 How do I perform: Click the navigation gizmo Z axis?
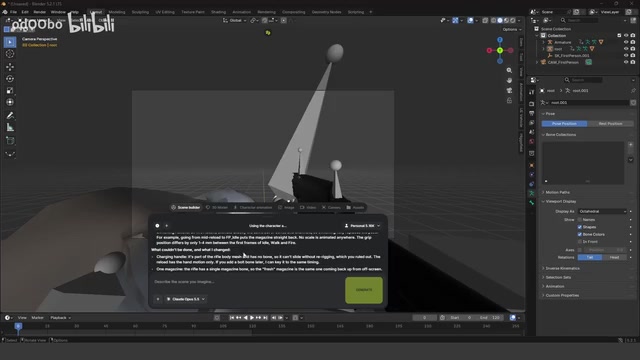(500, 40)
